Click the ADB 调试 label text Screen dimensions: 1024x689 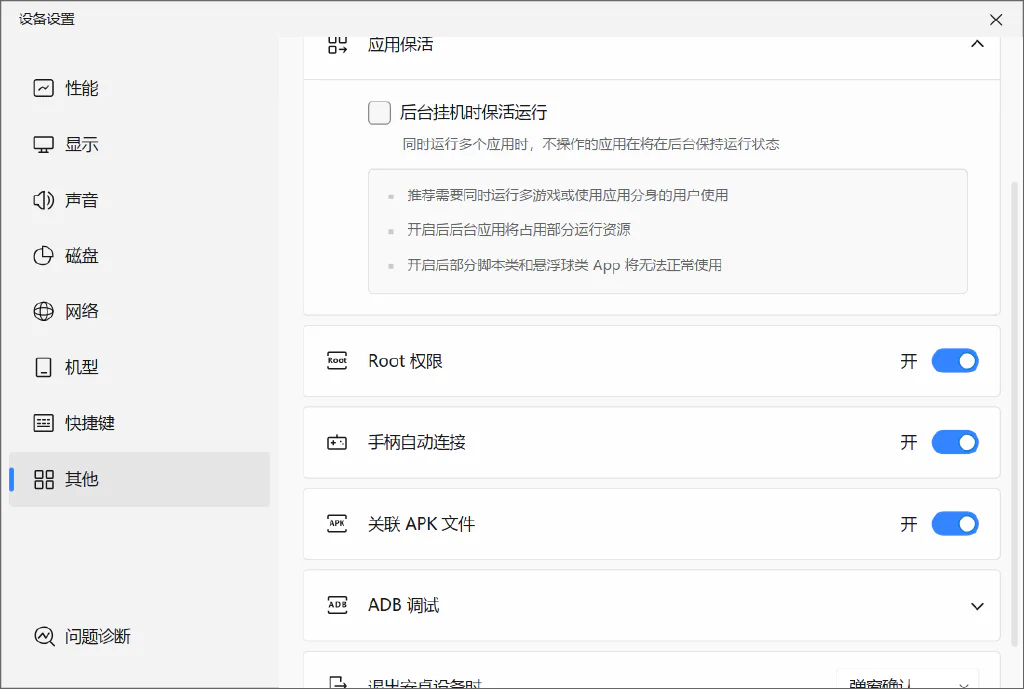(x=404, y=605)
